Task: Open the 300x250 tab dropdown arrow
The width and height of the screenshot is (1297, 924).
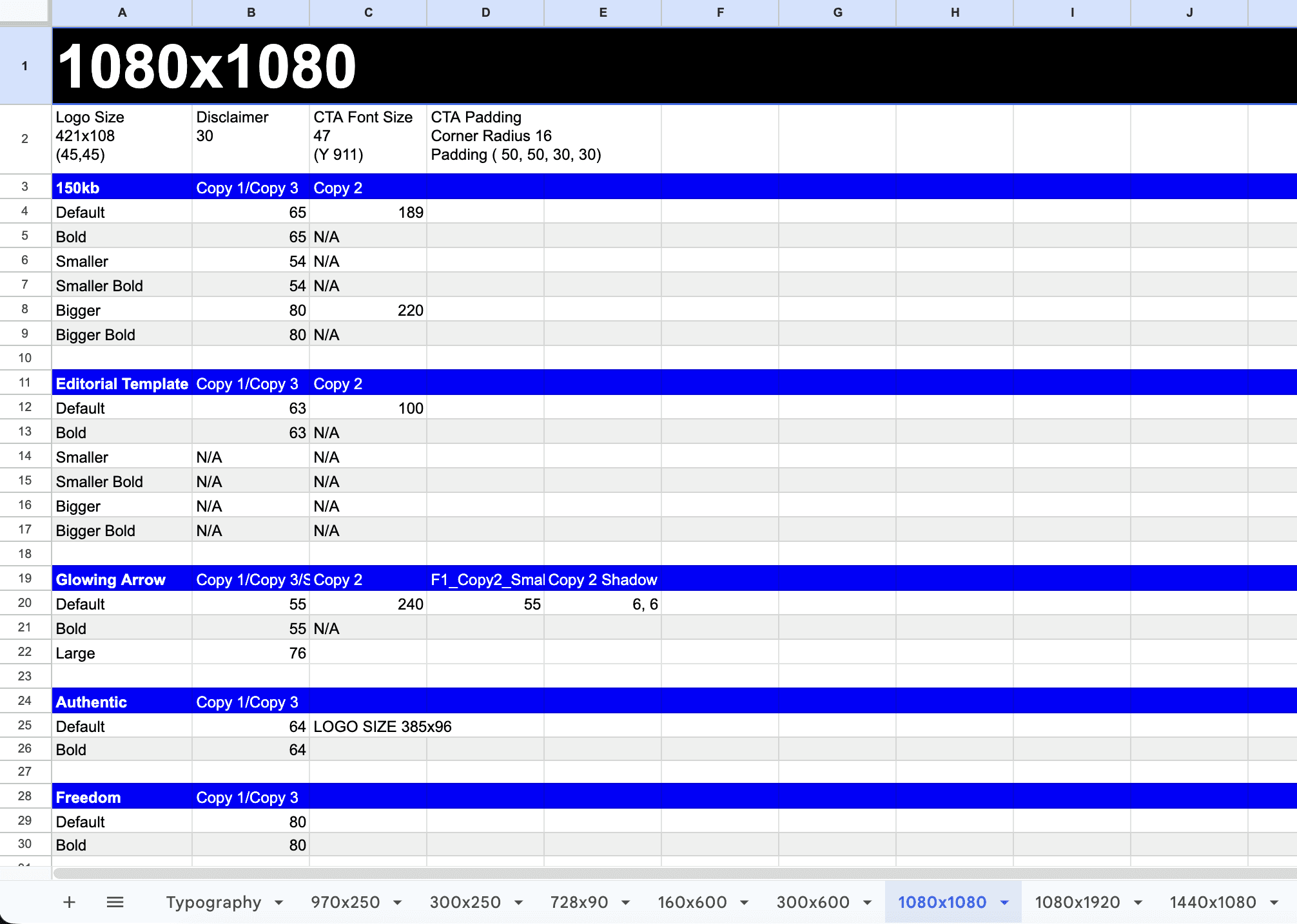Action: point(519,903)
